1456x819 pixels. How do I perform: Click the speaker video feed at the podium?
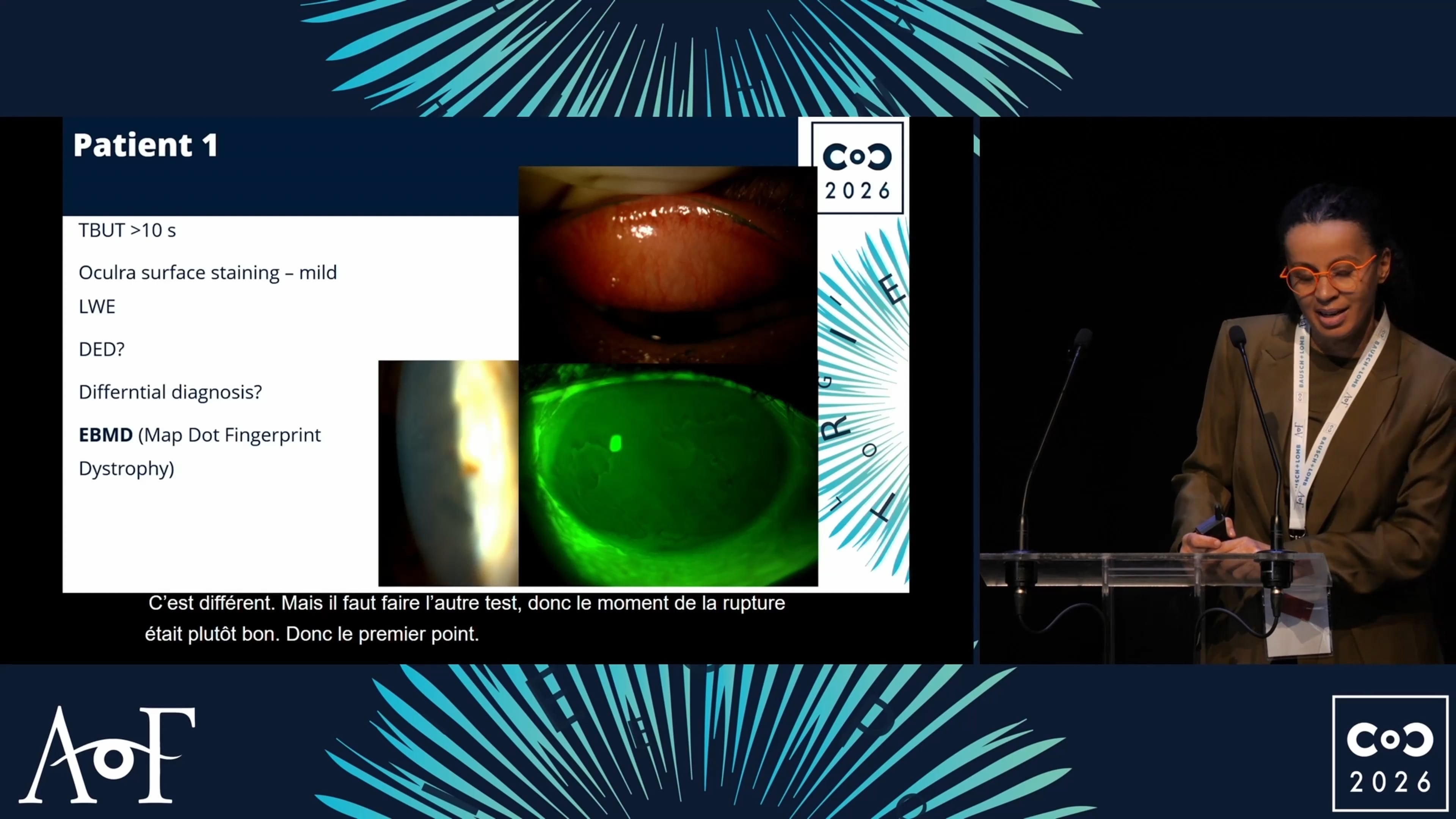(x=1218, y=390)
